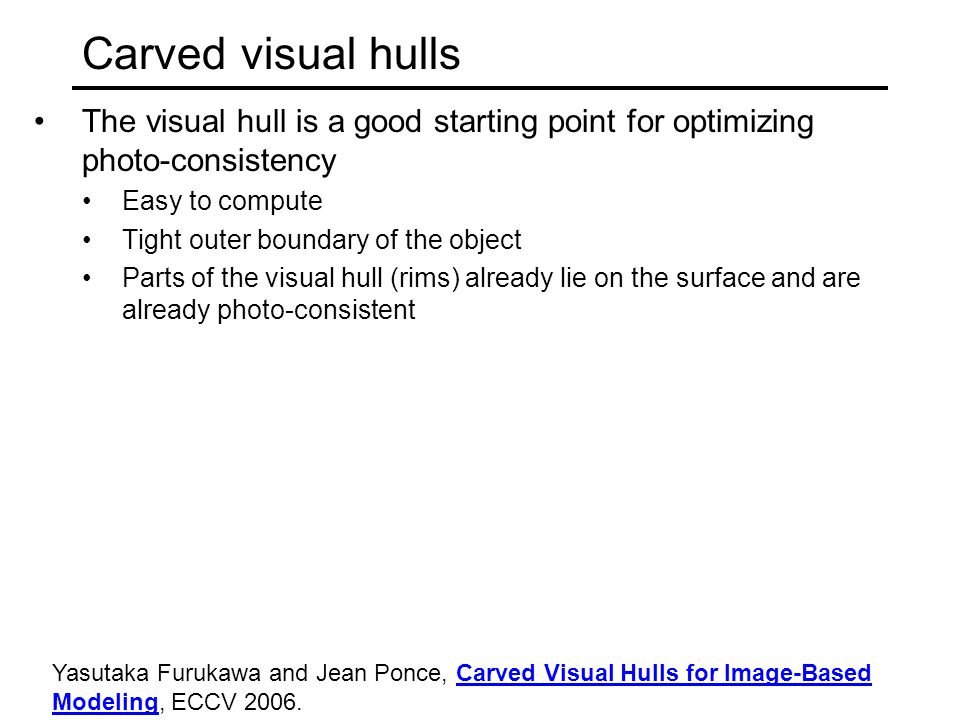Click the line starting "Parts of the visual hull"
Viewport: 960px width, 720px height.
pos(491,278)
